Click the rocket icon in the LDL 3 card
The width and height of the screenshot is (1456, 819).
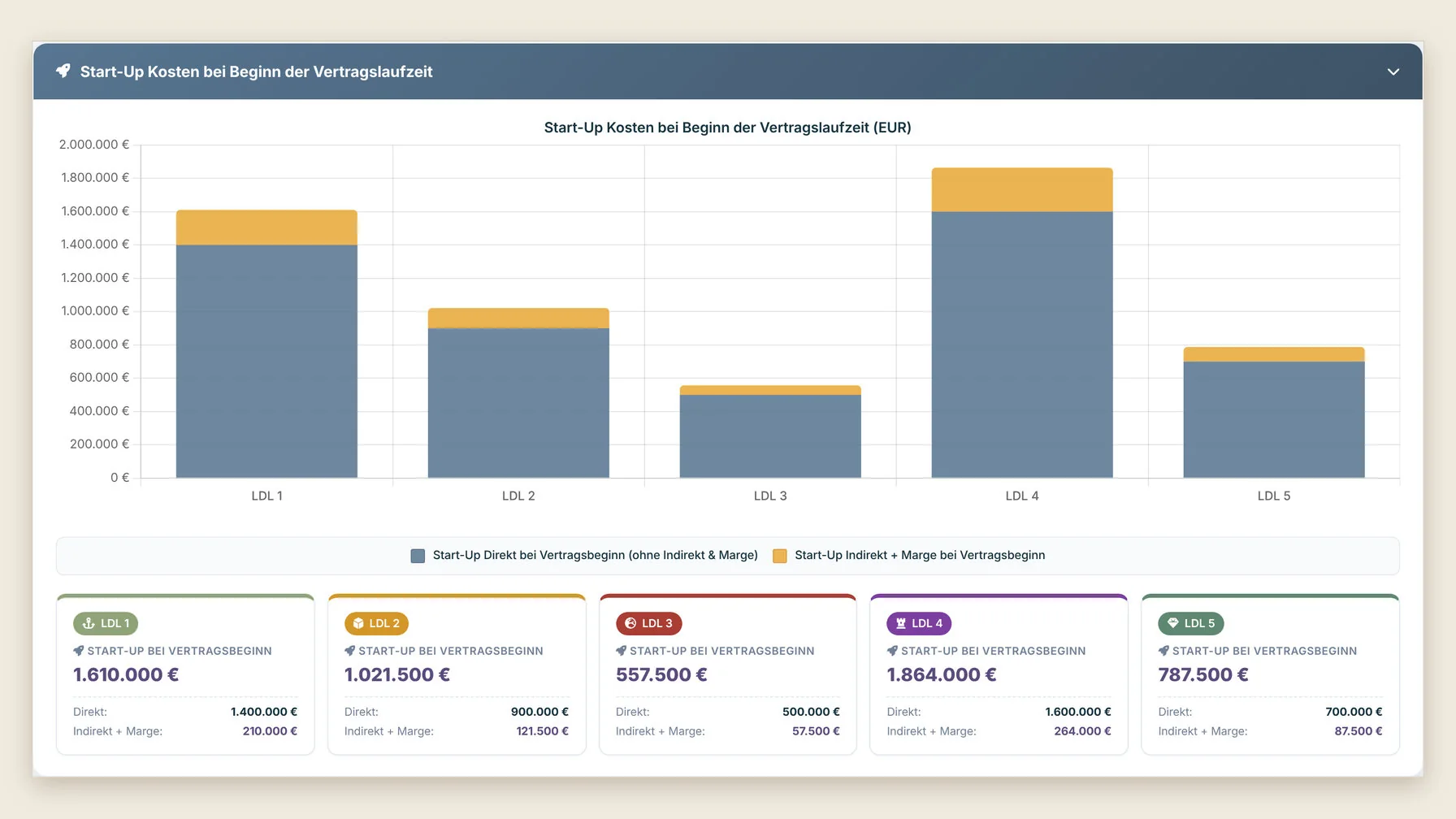point(622,651)
